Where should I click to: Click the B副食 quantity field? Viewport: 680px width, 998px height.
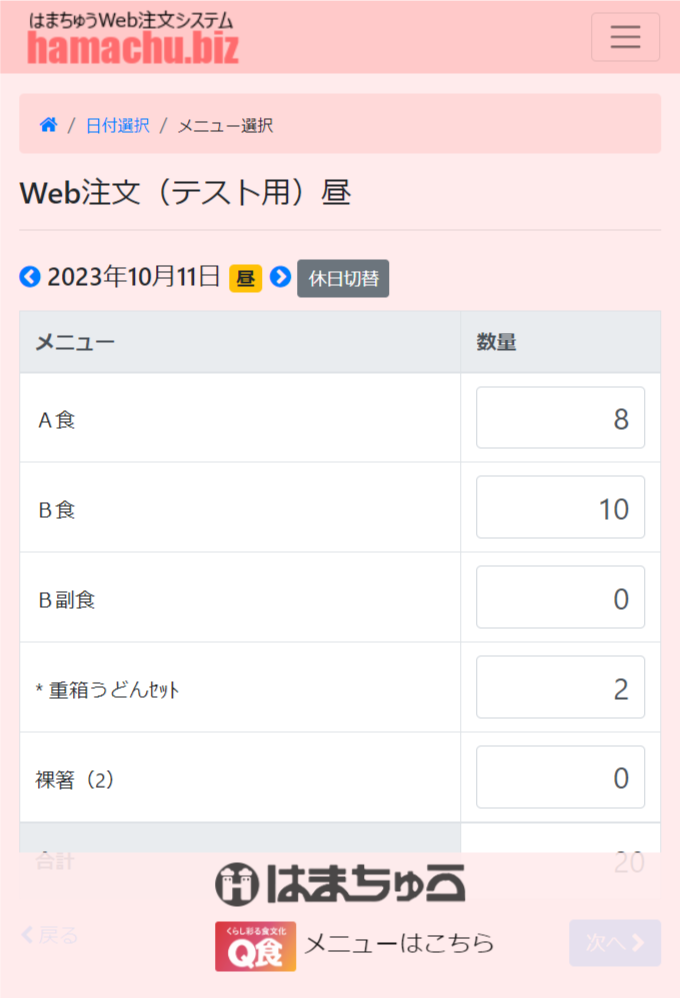pyautogui.click(x=560, y=598)
